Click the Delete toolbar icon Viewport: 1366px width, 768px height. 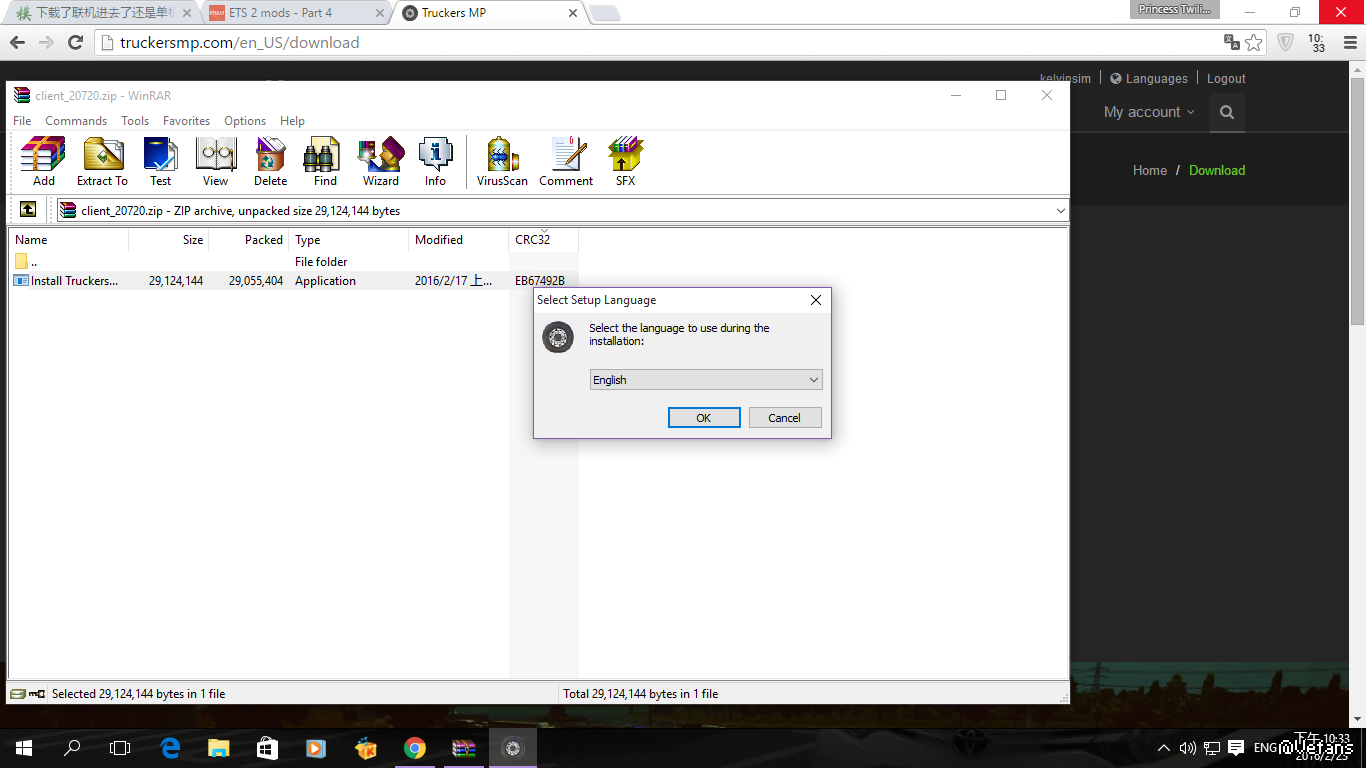pos(270,161)
